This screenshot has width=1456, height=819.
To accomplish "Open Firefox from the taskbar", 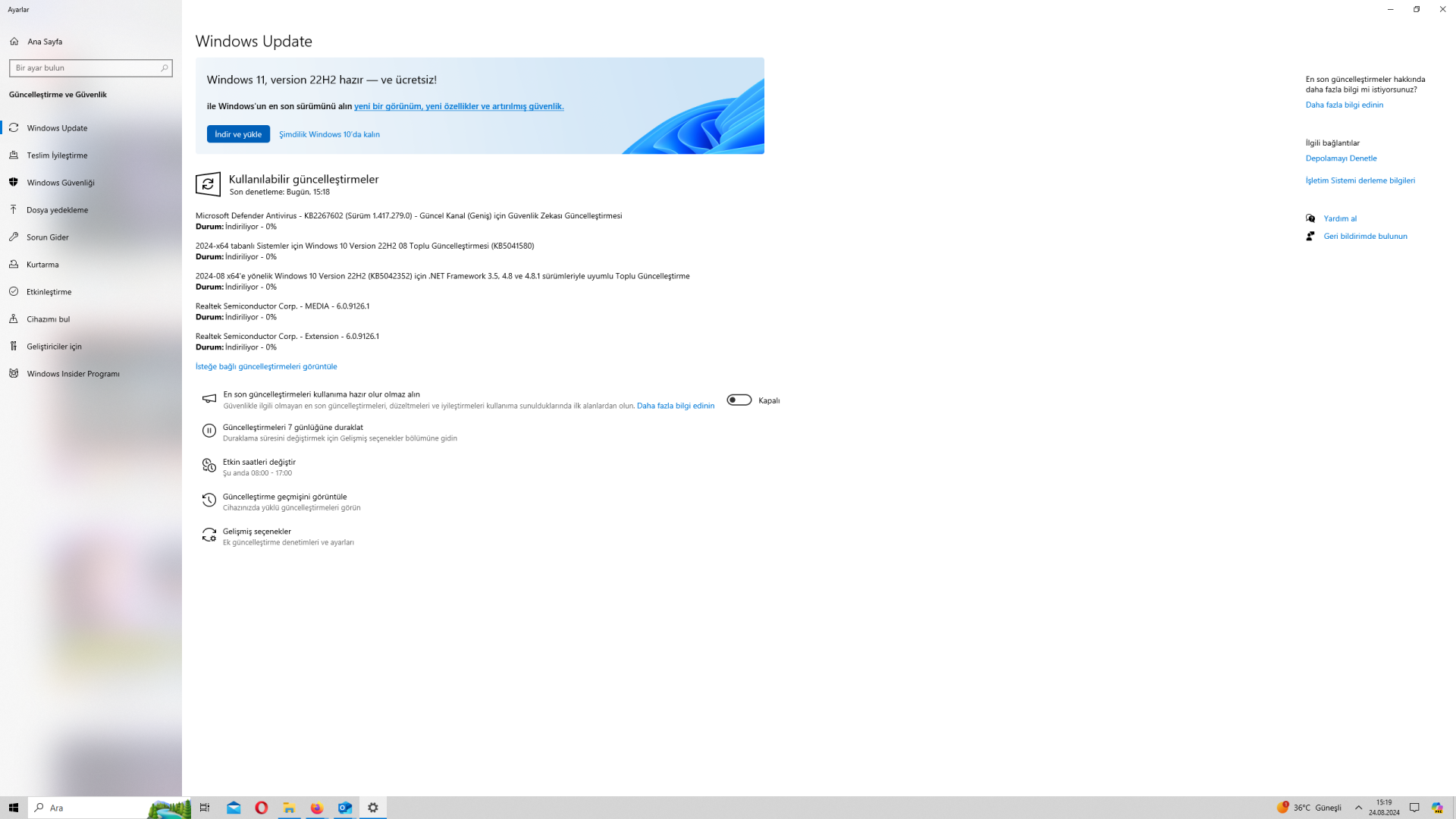I will pos(317,808).
